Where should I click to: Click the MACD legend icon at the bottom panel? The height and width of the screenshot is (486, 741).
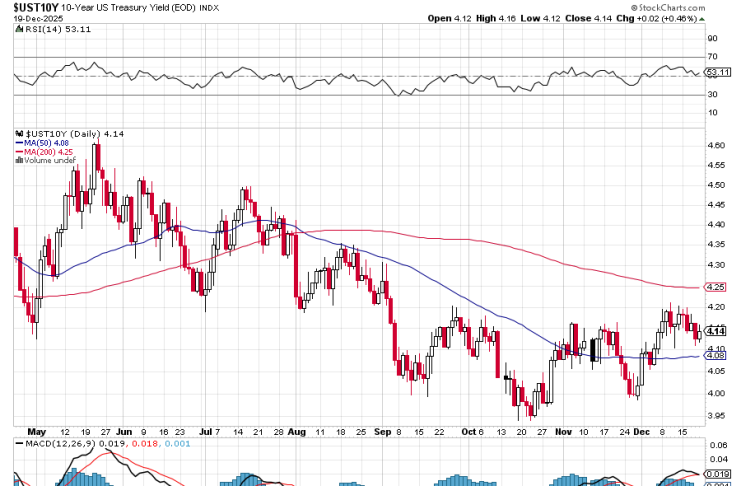click(18, 443)
